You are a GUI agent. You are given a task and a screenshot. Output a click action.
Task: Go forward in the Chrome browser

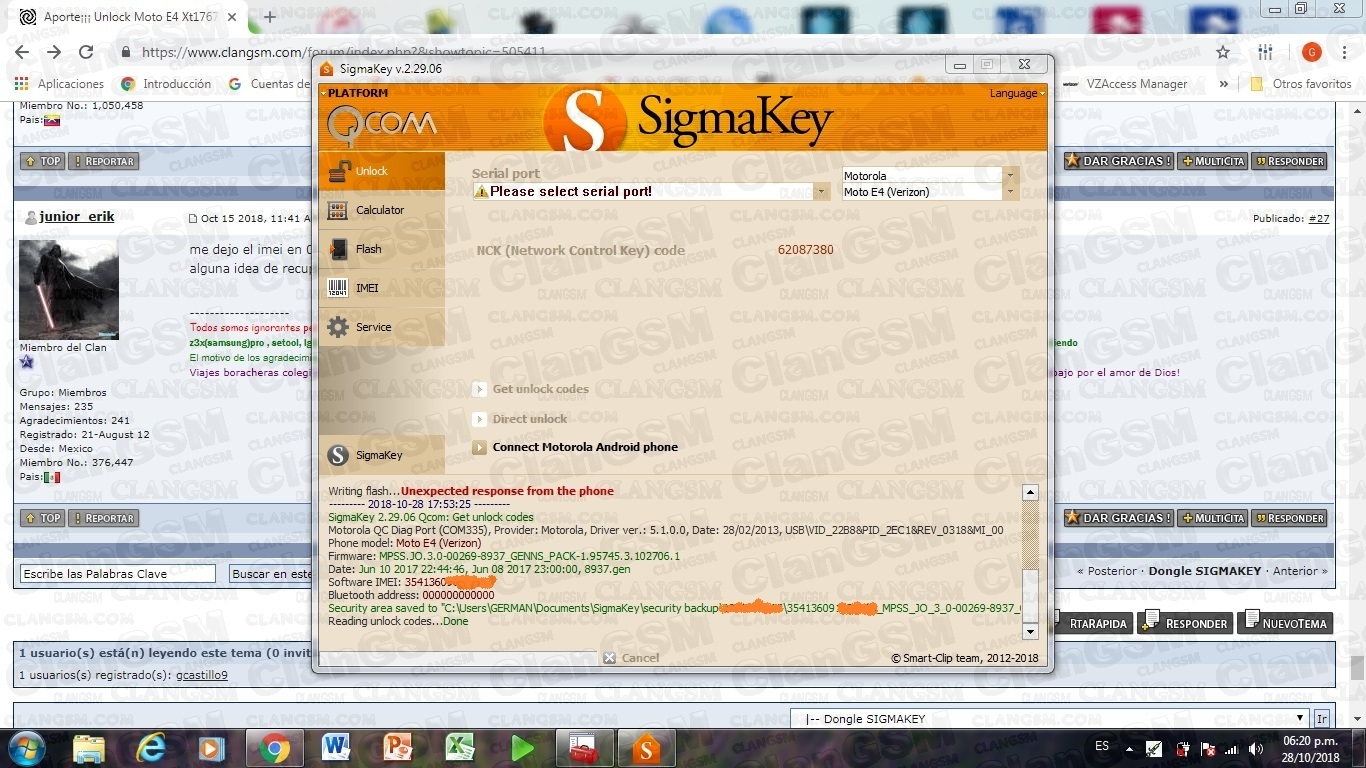(x=54, y=52)
